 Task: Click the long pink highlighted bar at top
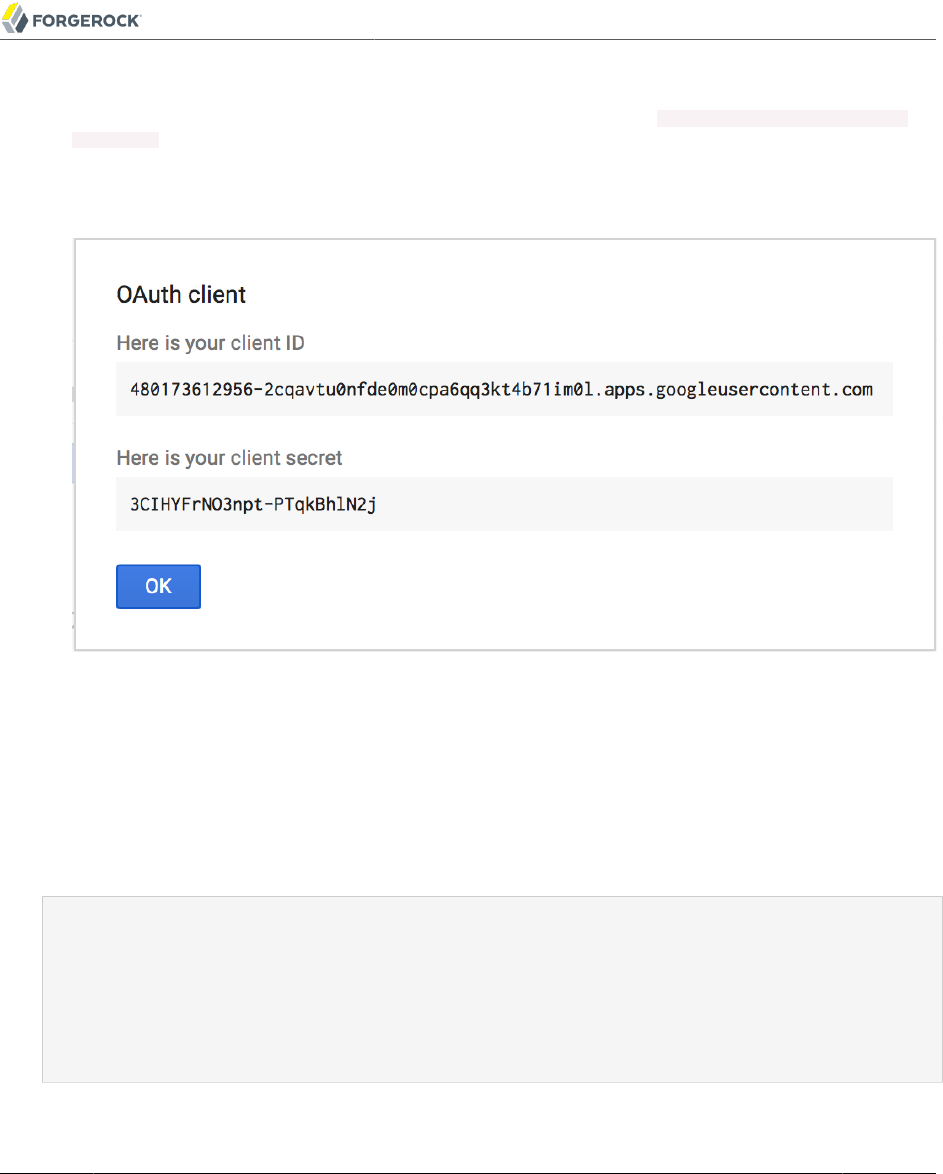(781, 119)
